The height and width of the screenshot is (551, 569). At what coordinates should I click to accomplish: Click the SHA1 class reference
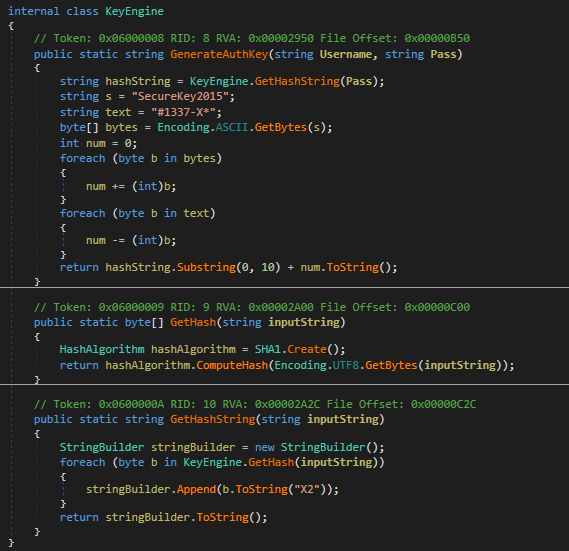tap(267, 350)
